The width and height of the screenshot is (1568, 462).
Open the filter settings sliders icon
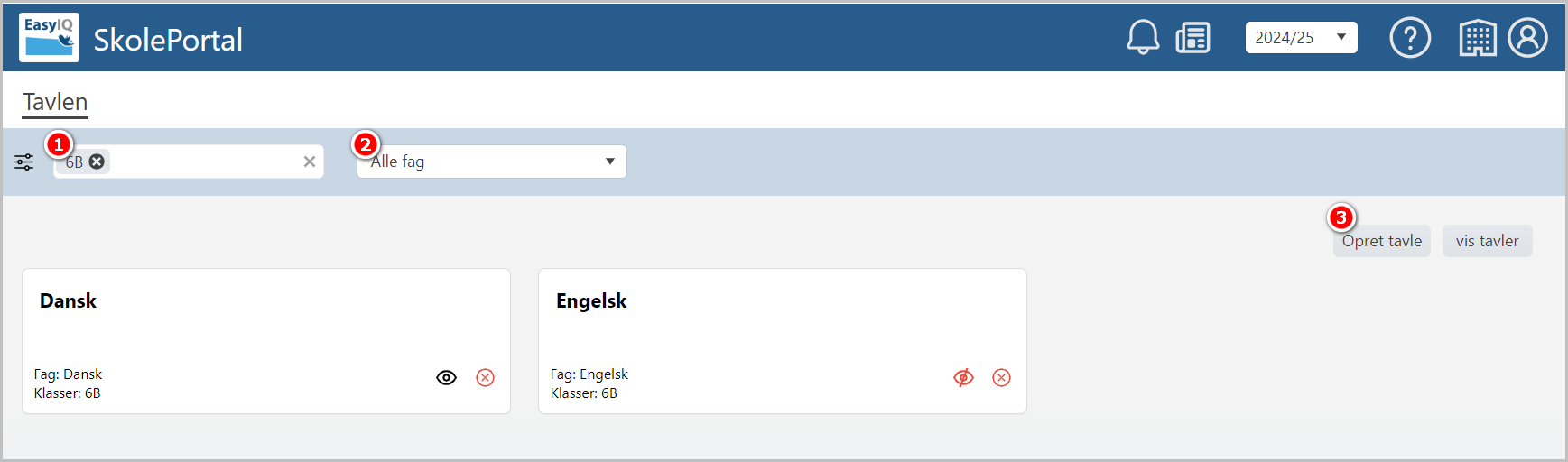point(24,162)
